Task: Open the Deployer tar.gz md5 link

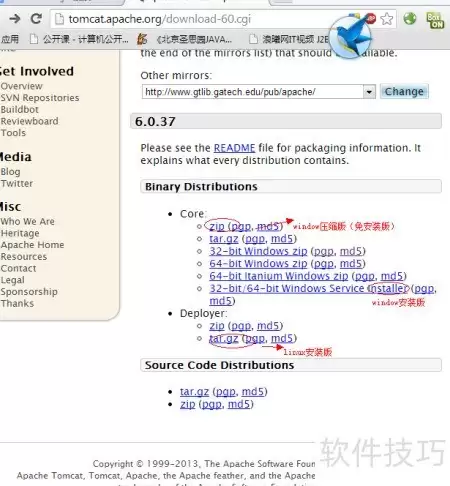Action: click(282, 338)
